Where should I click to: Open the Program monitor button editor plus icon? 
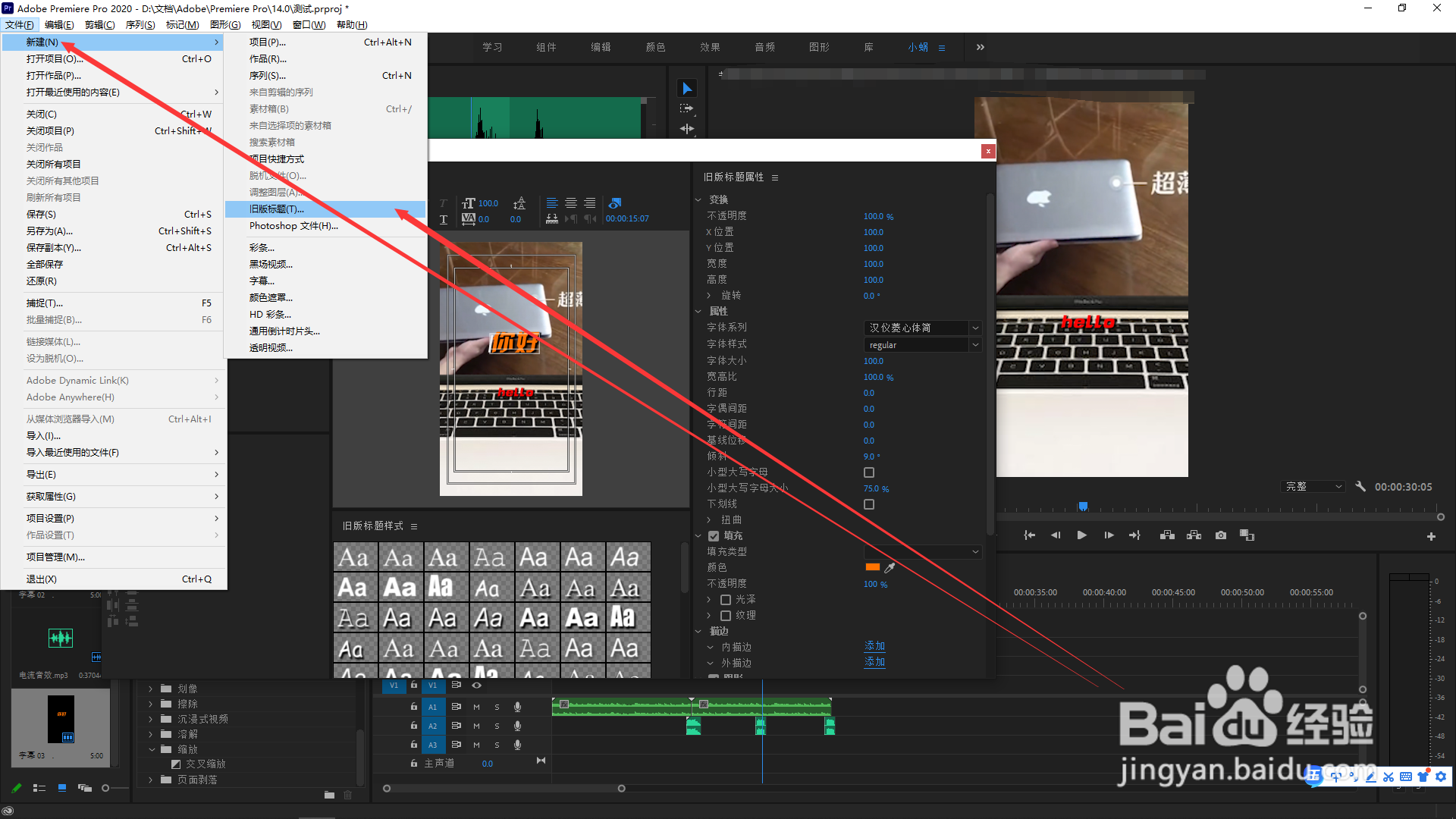[x=1431, y=536]
